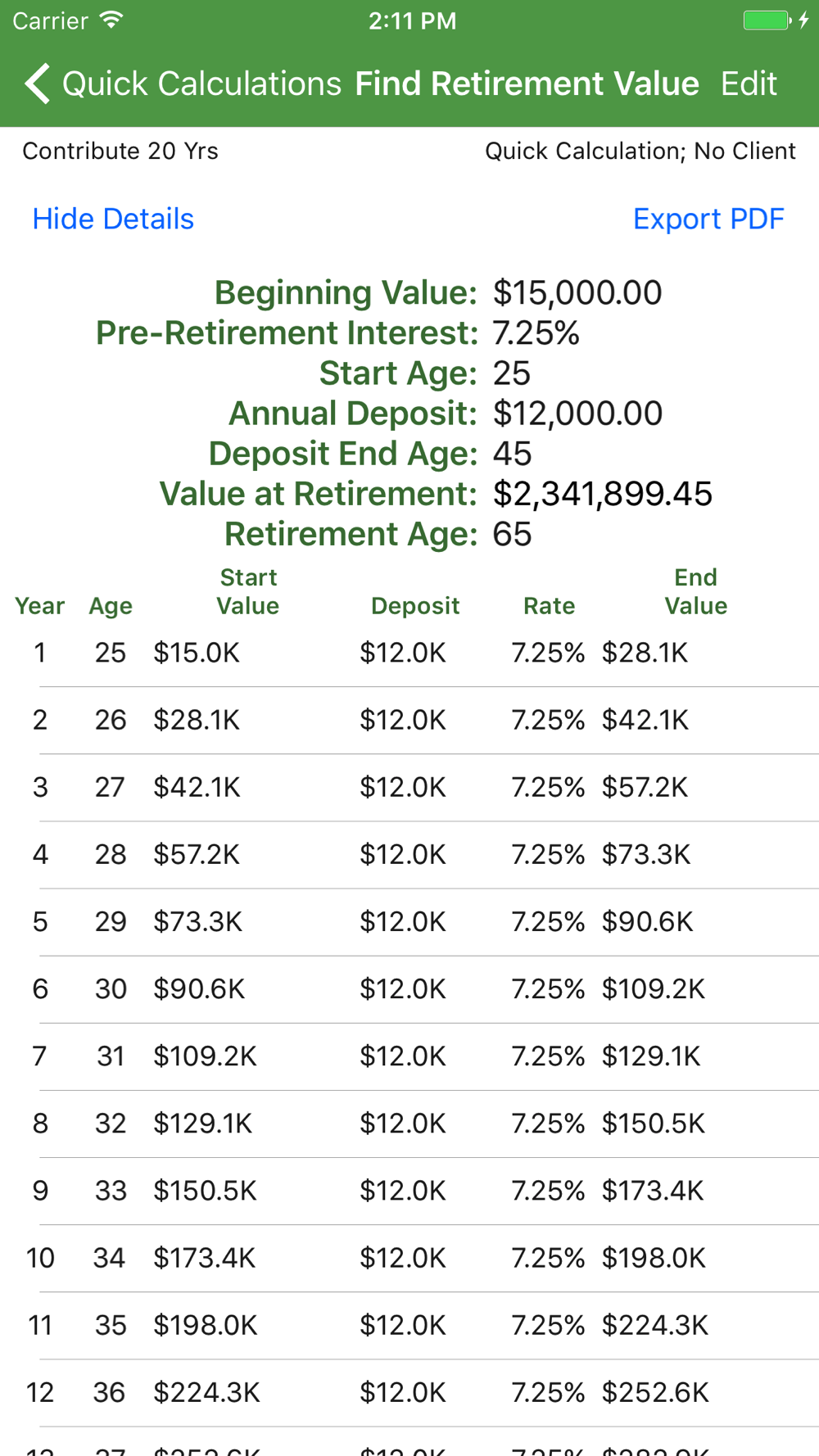819x1456 pixels.
Task: Export PDF of retirement results
Action: [708, 219]
